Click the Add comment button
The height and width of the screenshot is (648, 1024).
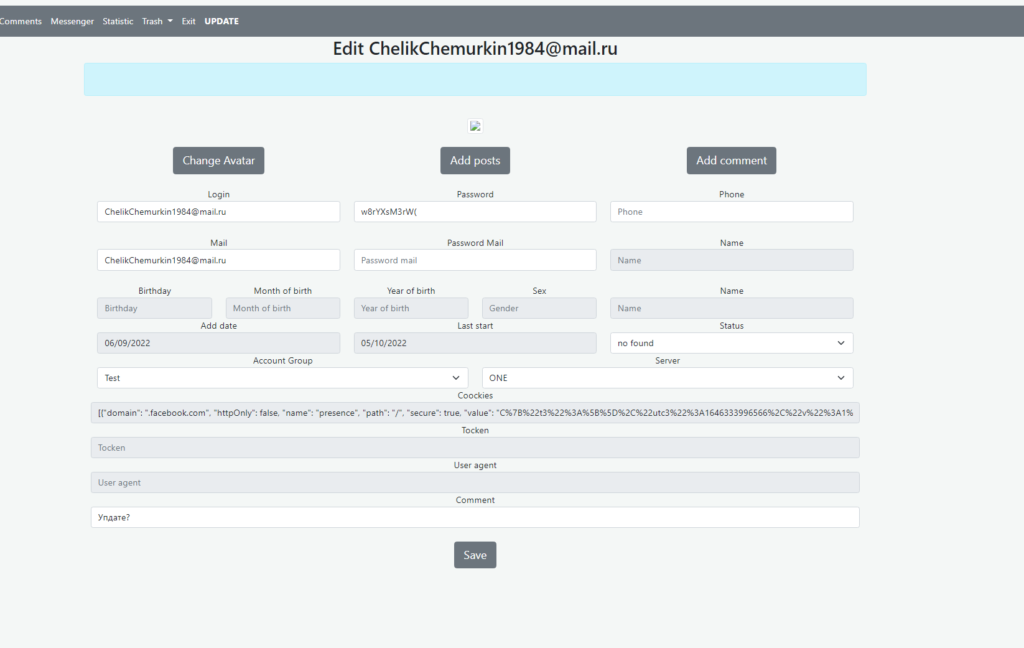click(731, 161)
